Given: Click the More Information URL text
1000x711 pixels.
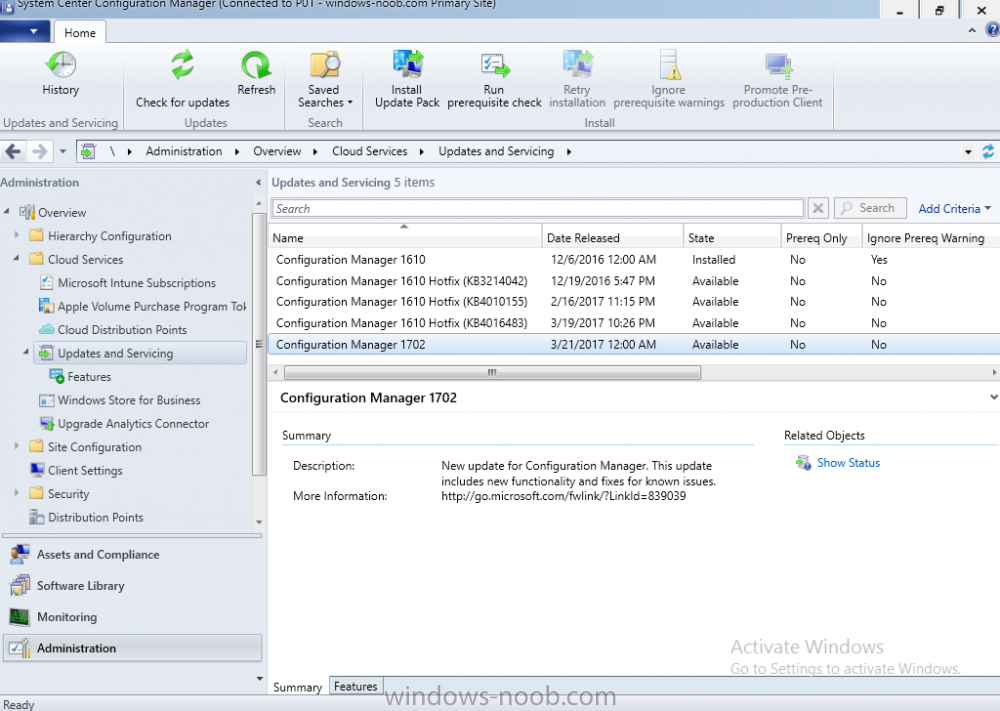Looking at the screenshot, I should (563, 496).
